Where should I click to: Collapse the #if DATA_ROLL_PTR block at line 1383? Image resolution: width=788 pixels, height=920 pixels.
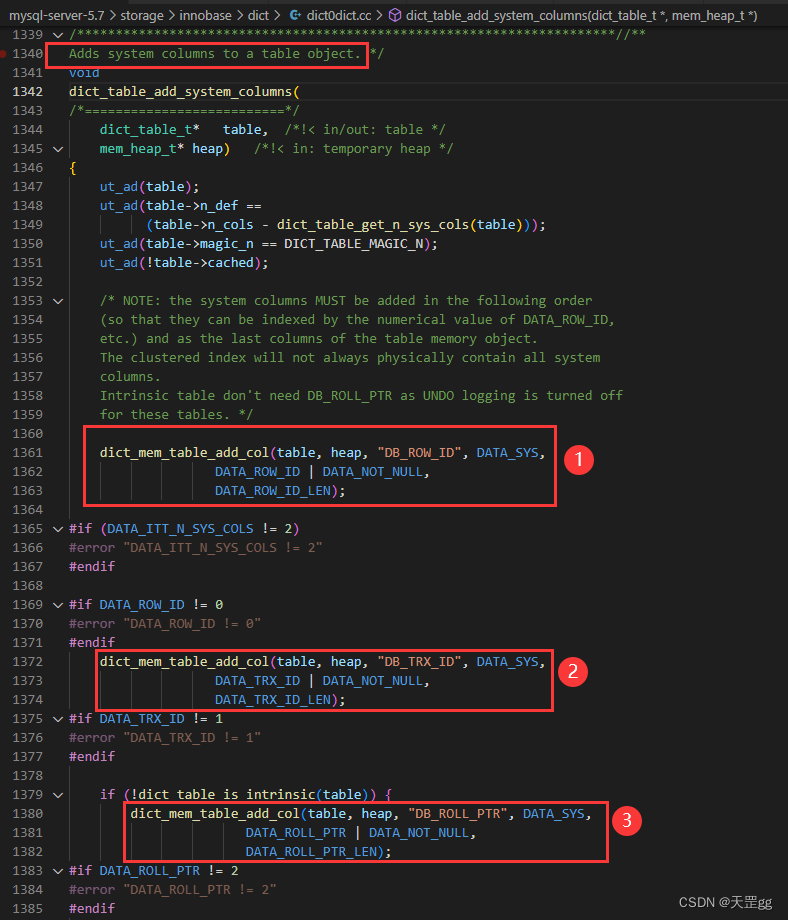pos(58,871)
